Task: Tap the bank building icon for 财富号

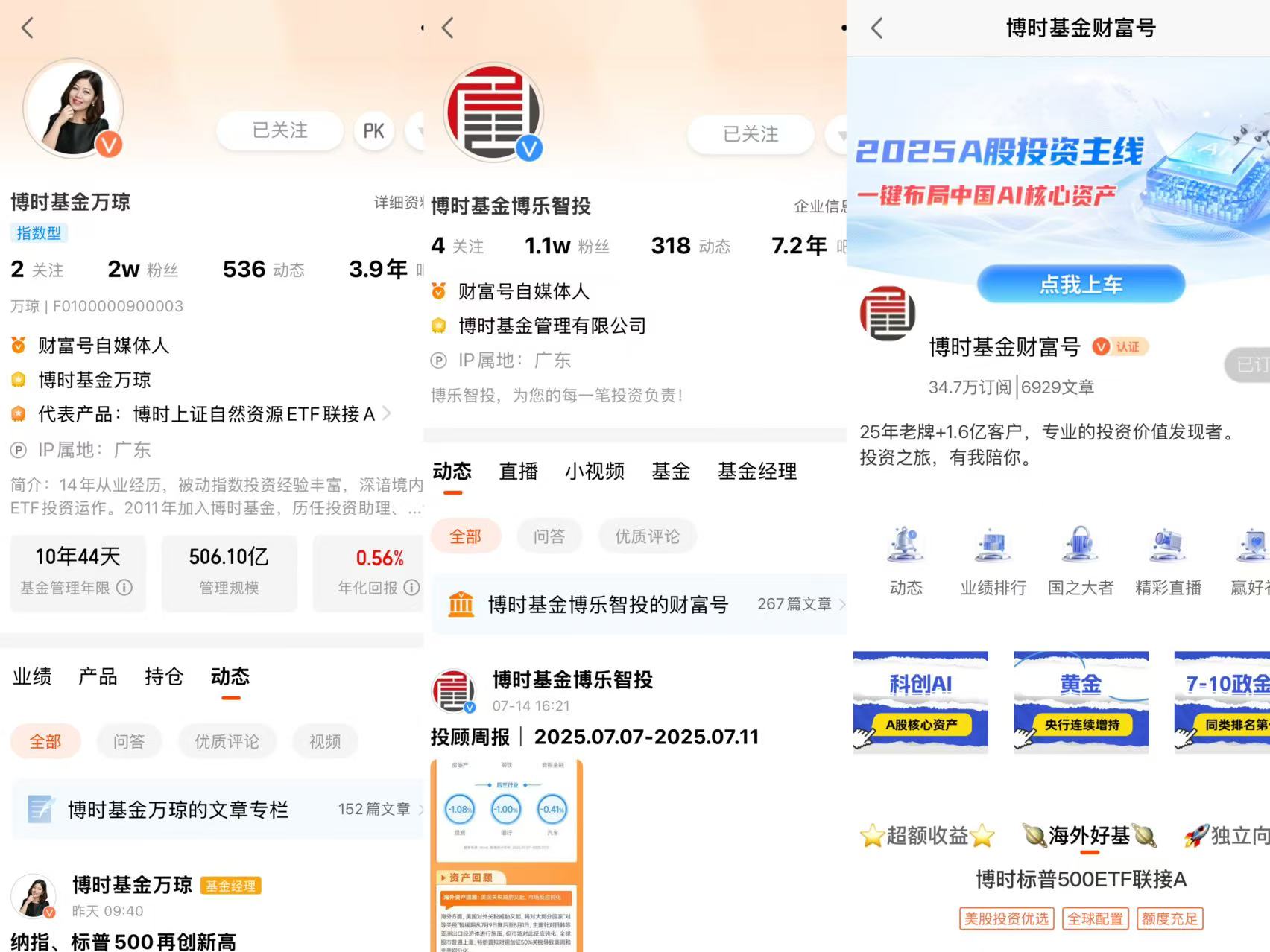Action: [x=461, y=604]
